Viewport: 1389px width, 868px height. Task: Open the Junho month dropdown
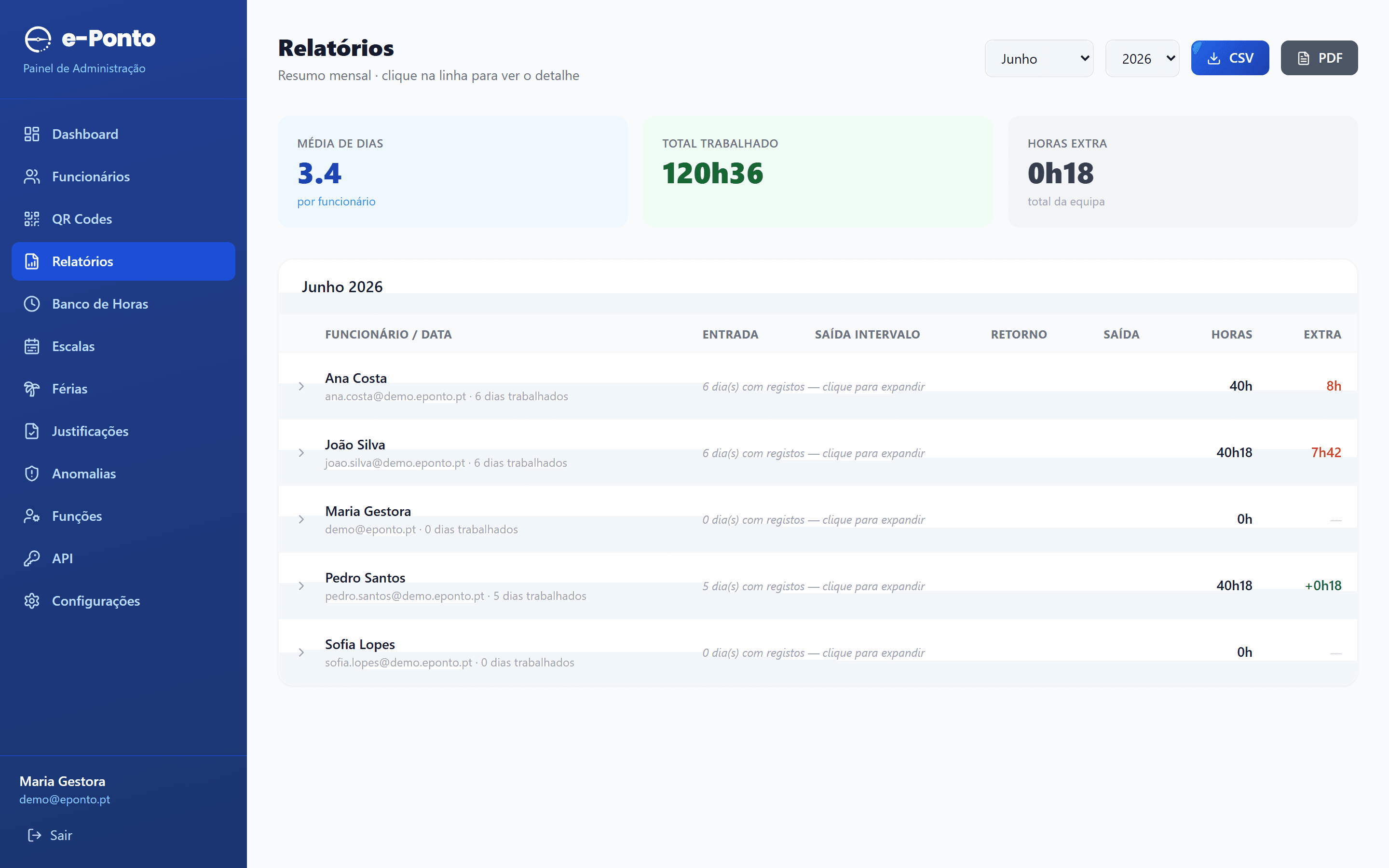(1039, 58)
